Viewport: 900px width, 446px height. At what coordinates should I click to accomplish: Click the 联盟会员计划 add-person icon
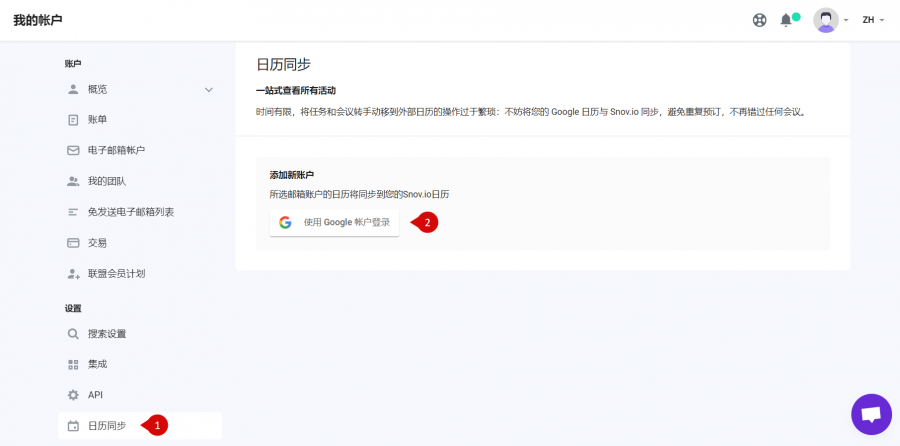(x=73, y=274)
